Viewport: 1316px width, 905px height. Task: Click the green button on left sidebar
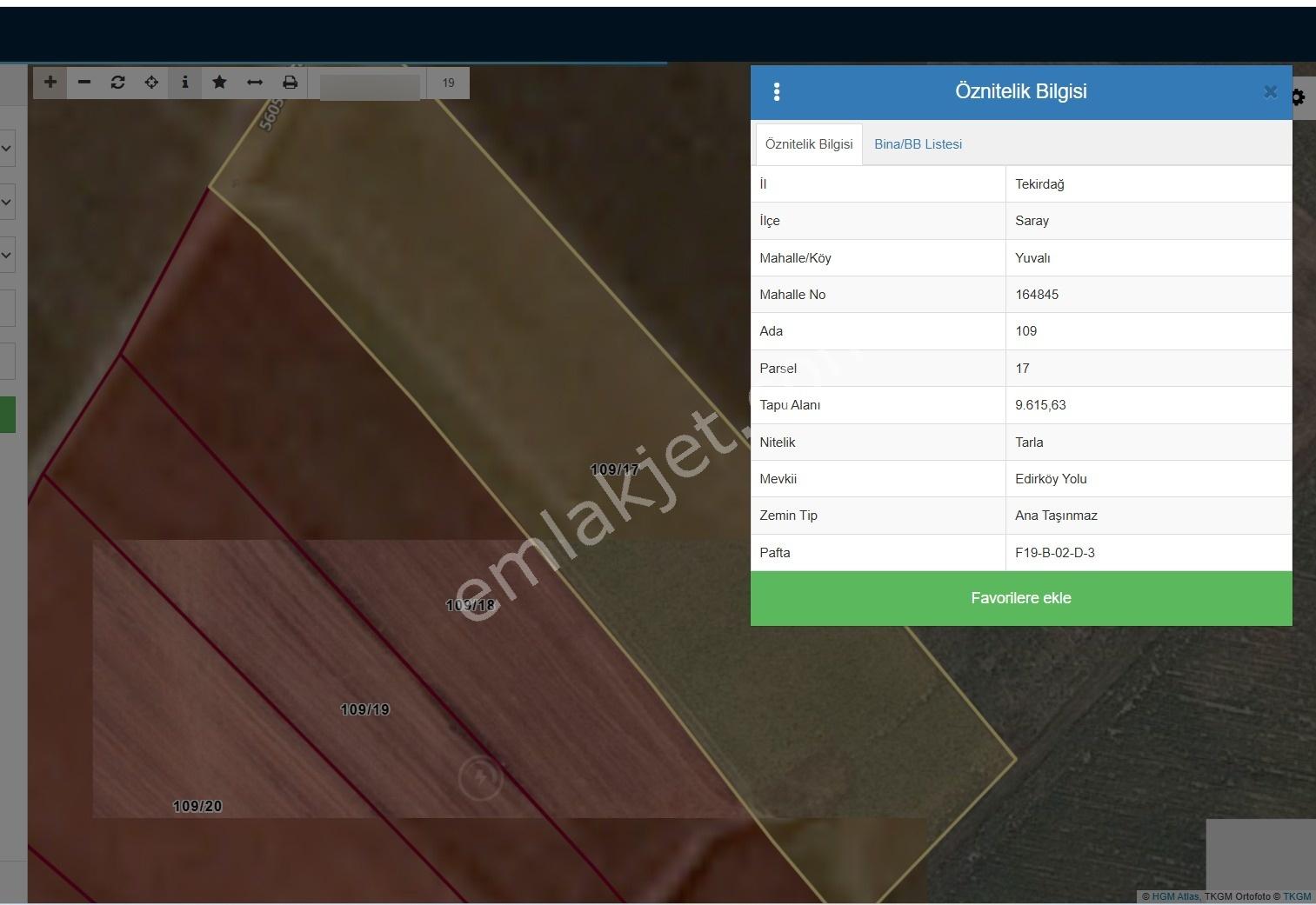pos(7,415)
